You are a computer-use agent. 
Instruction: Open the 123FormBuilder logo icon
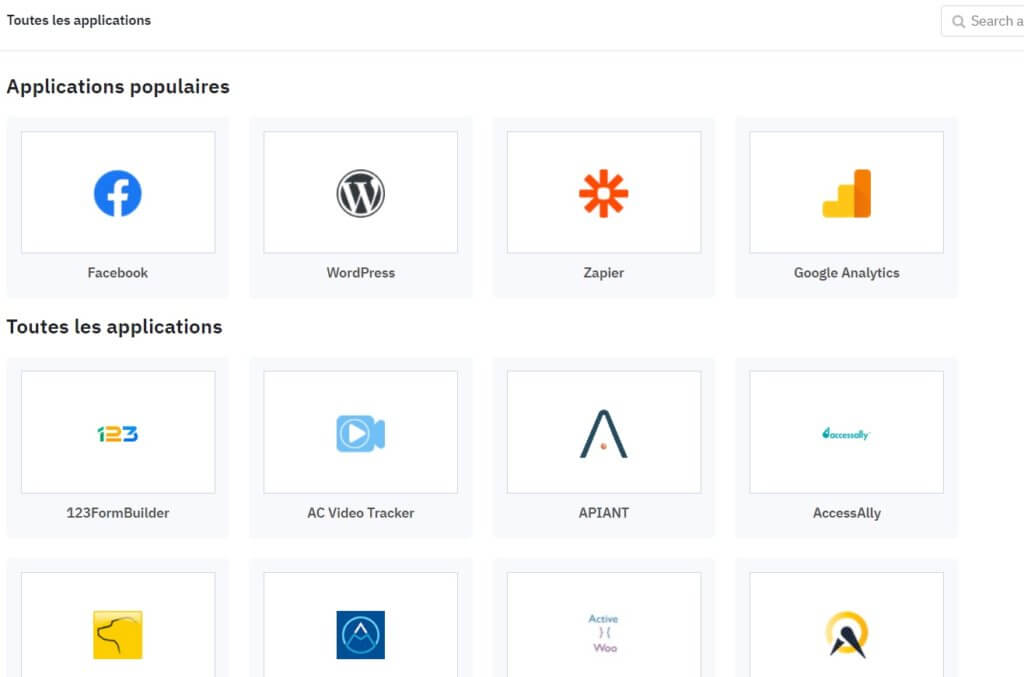[x=118, y=433]
